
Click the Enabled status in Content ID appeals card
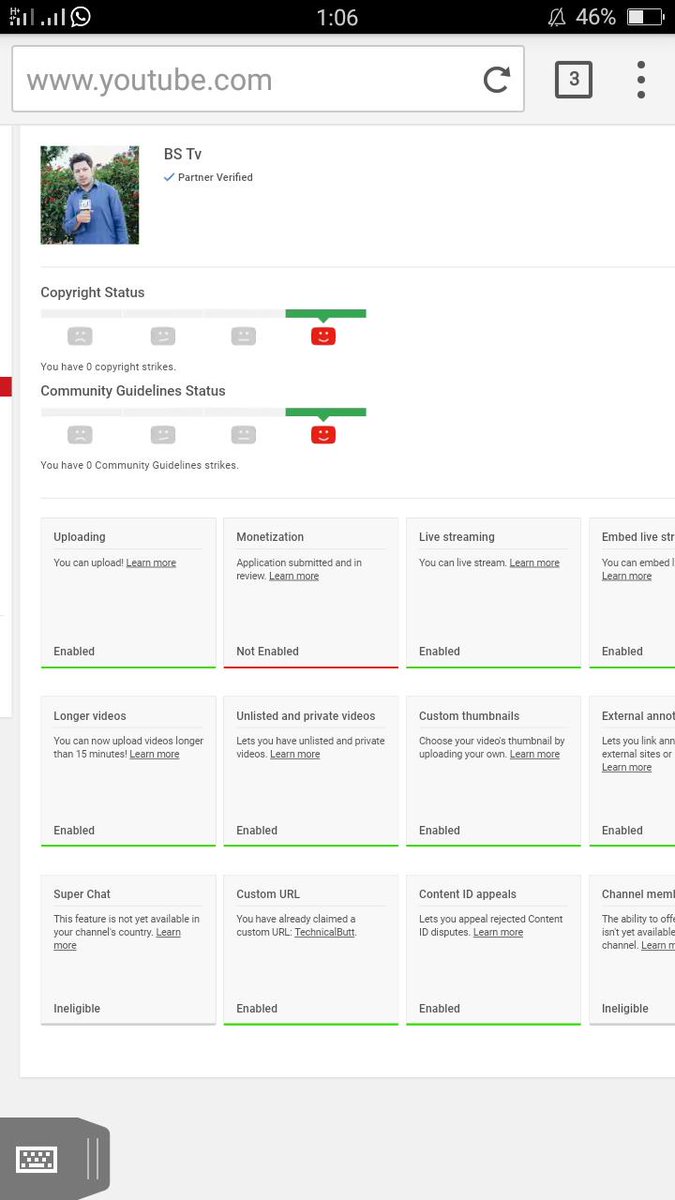point(440,1009)
